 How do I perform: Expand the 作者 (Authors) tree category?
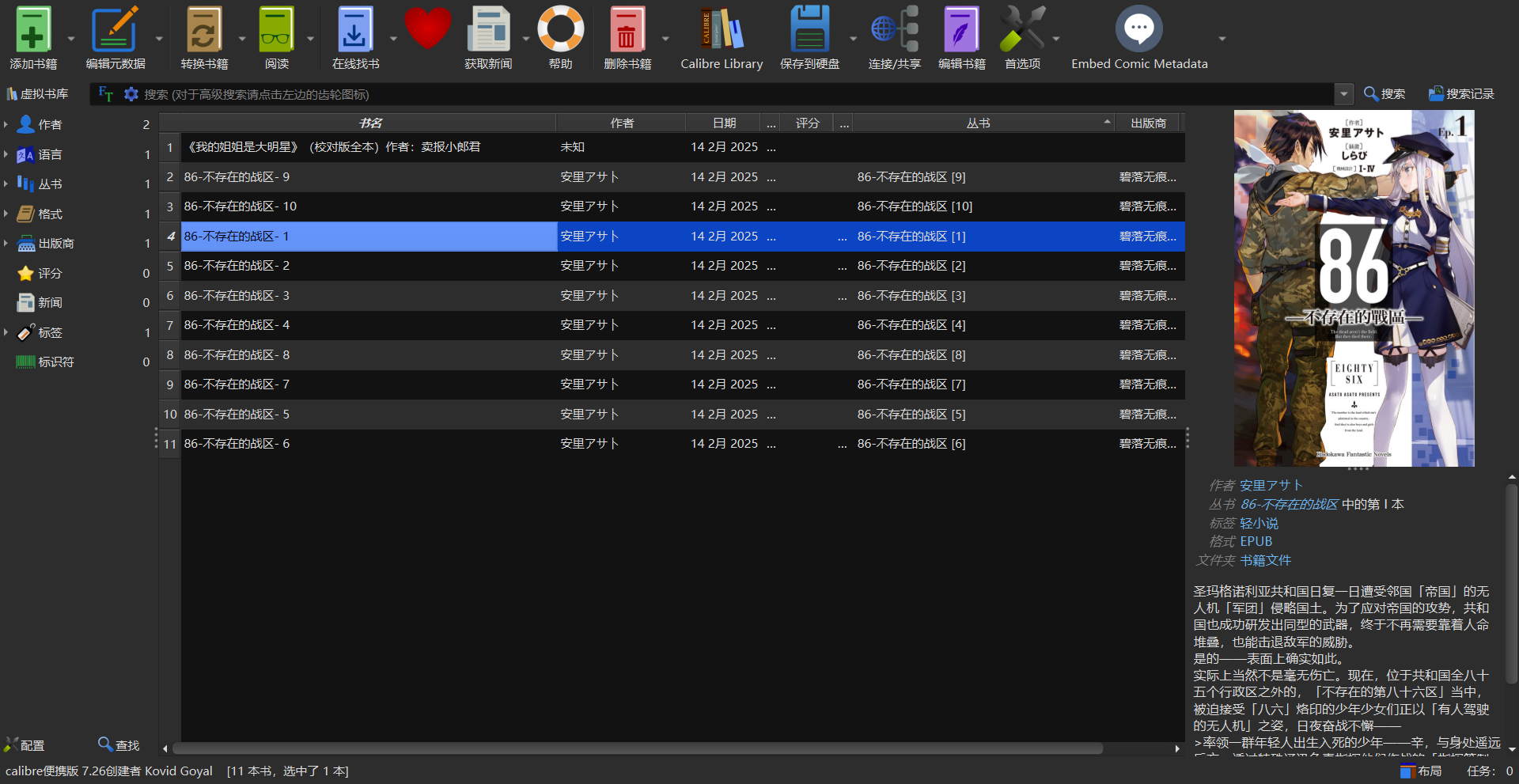click(x=6, y=124)
